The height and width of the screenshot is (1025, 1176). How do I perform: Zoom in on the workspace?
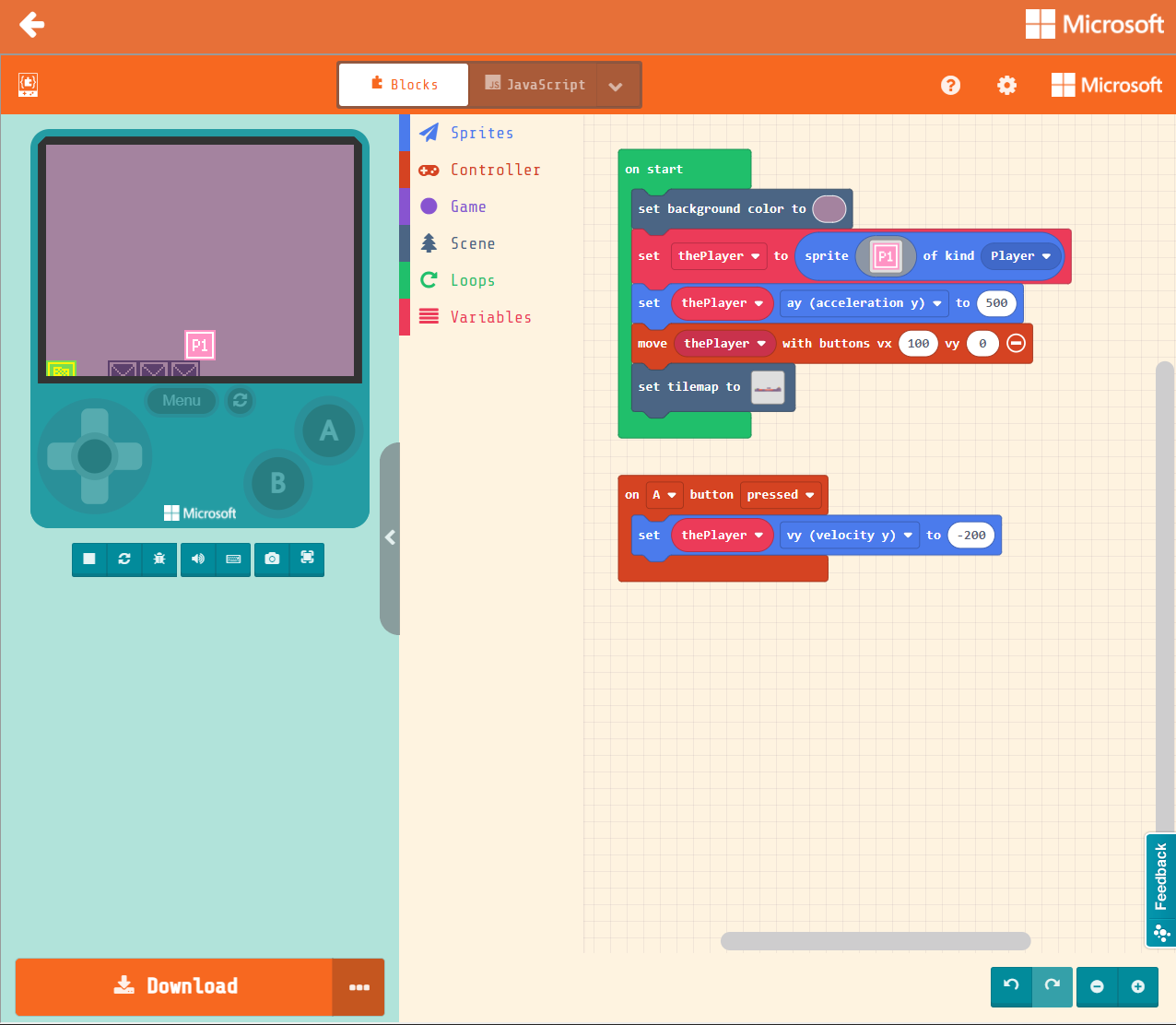(x=1137, y=986)
